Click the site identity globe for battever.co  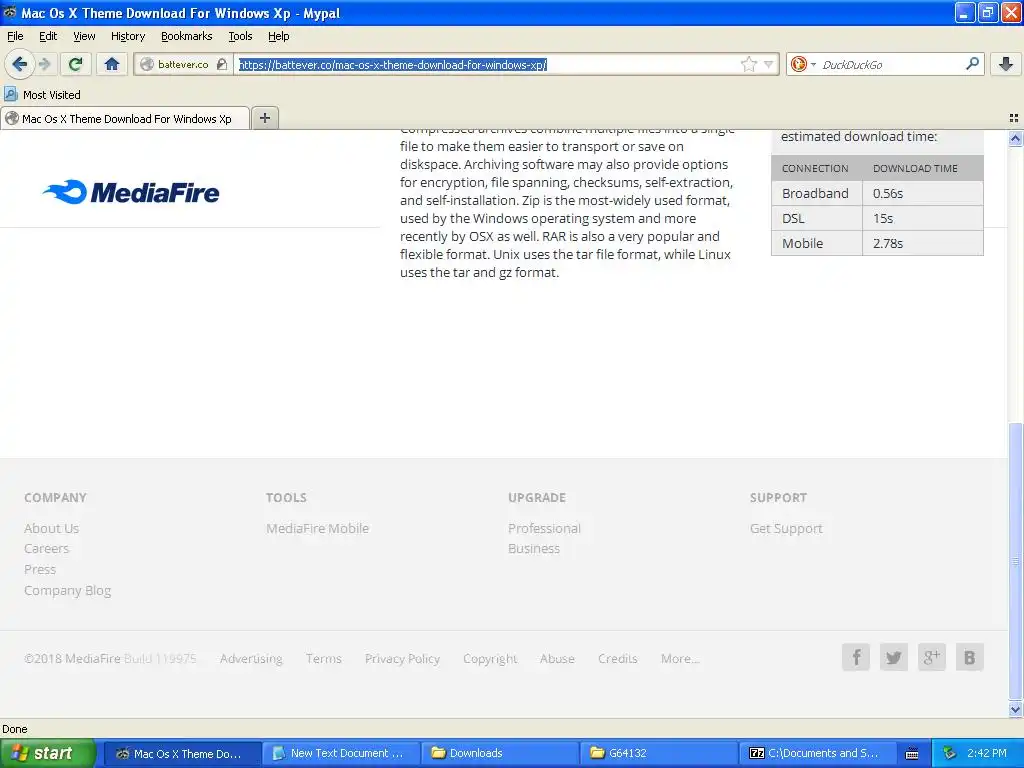coord(147,64)
